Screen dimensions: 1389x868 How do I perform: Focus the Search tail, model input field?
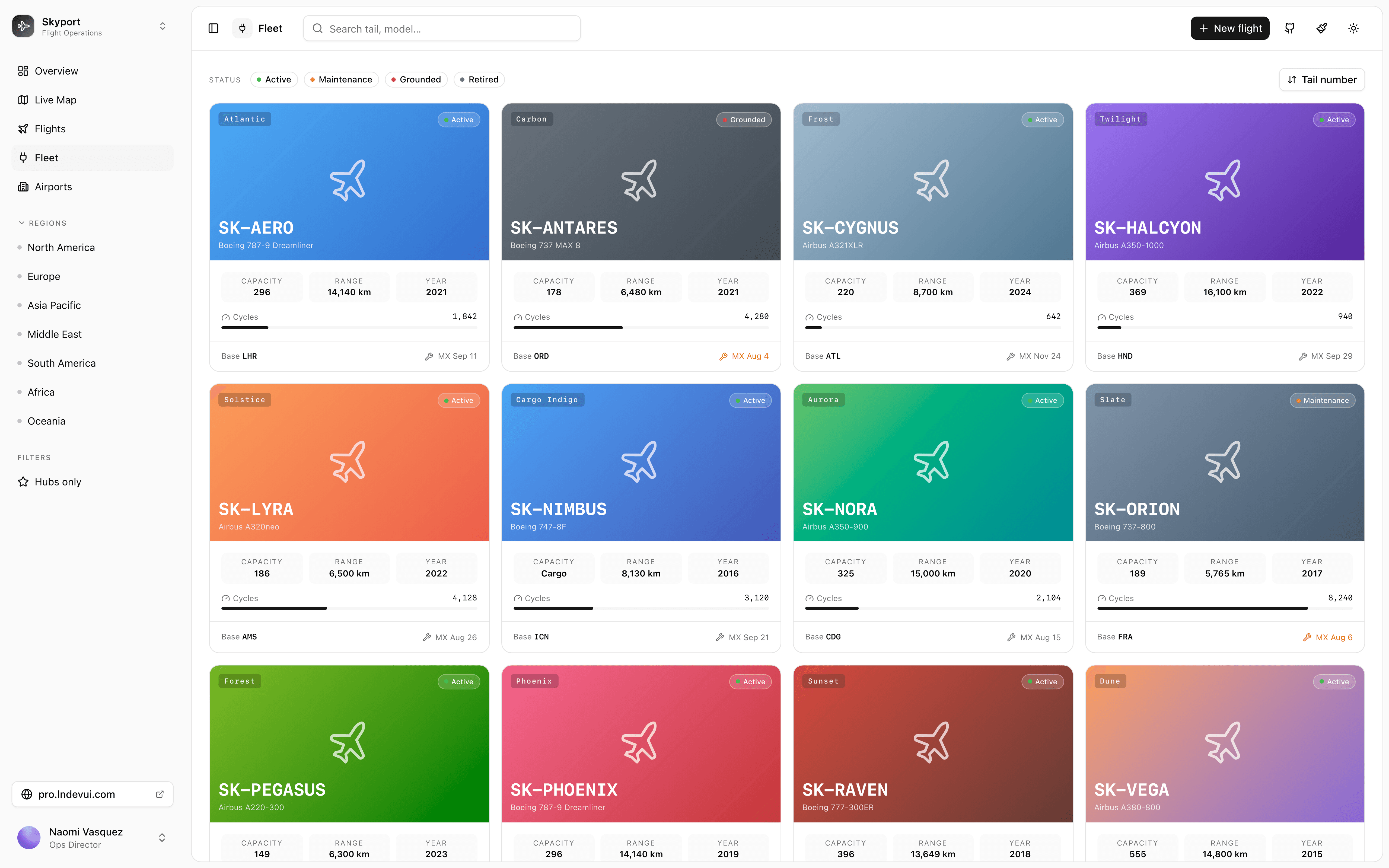pos(441,29)
